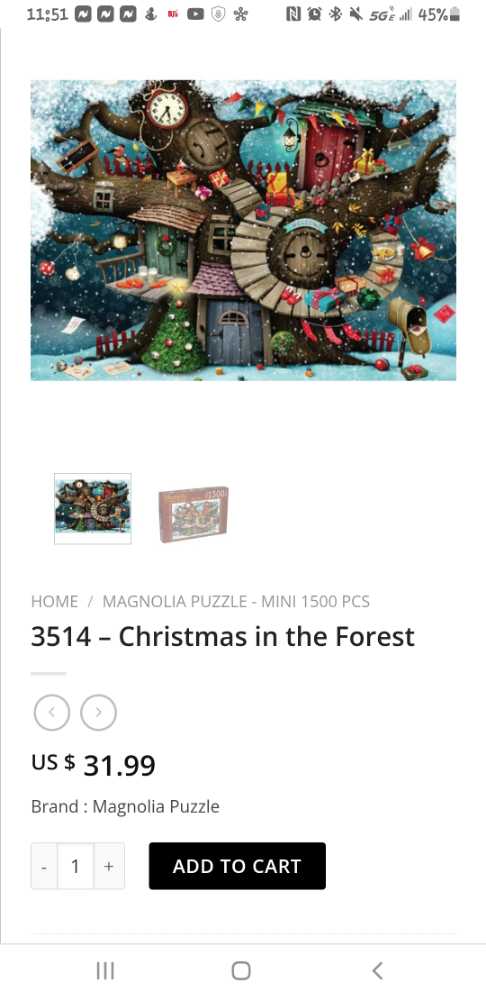Increase quantity with the plus button
Image resolution: width=486 pixels, height=1000 pixels.
[109, 866]
